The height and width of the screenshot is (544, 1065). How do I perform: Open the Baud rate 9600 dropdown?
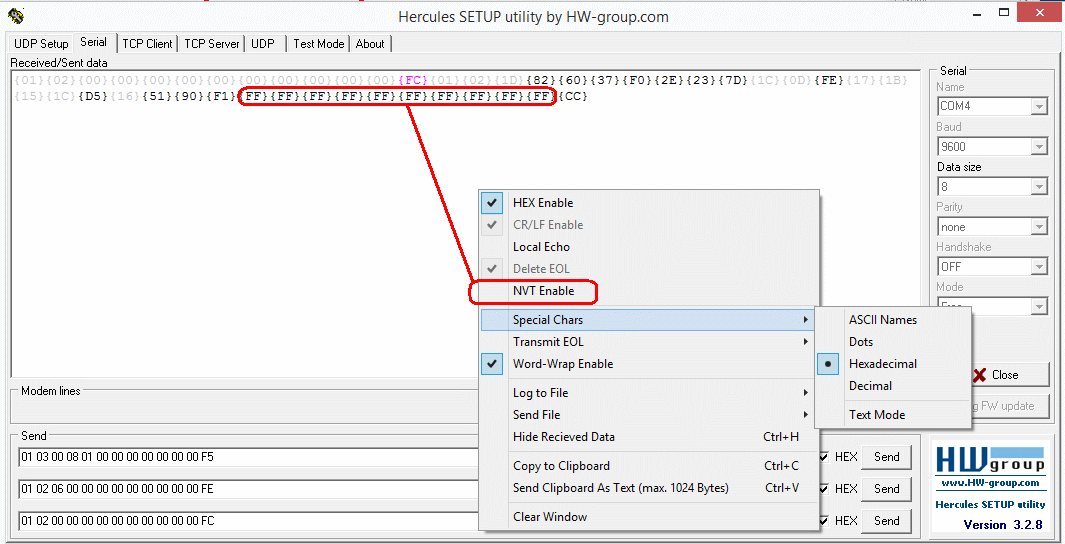point(1039,147)
